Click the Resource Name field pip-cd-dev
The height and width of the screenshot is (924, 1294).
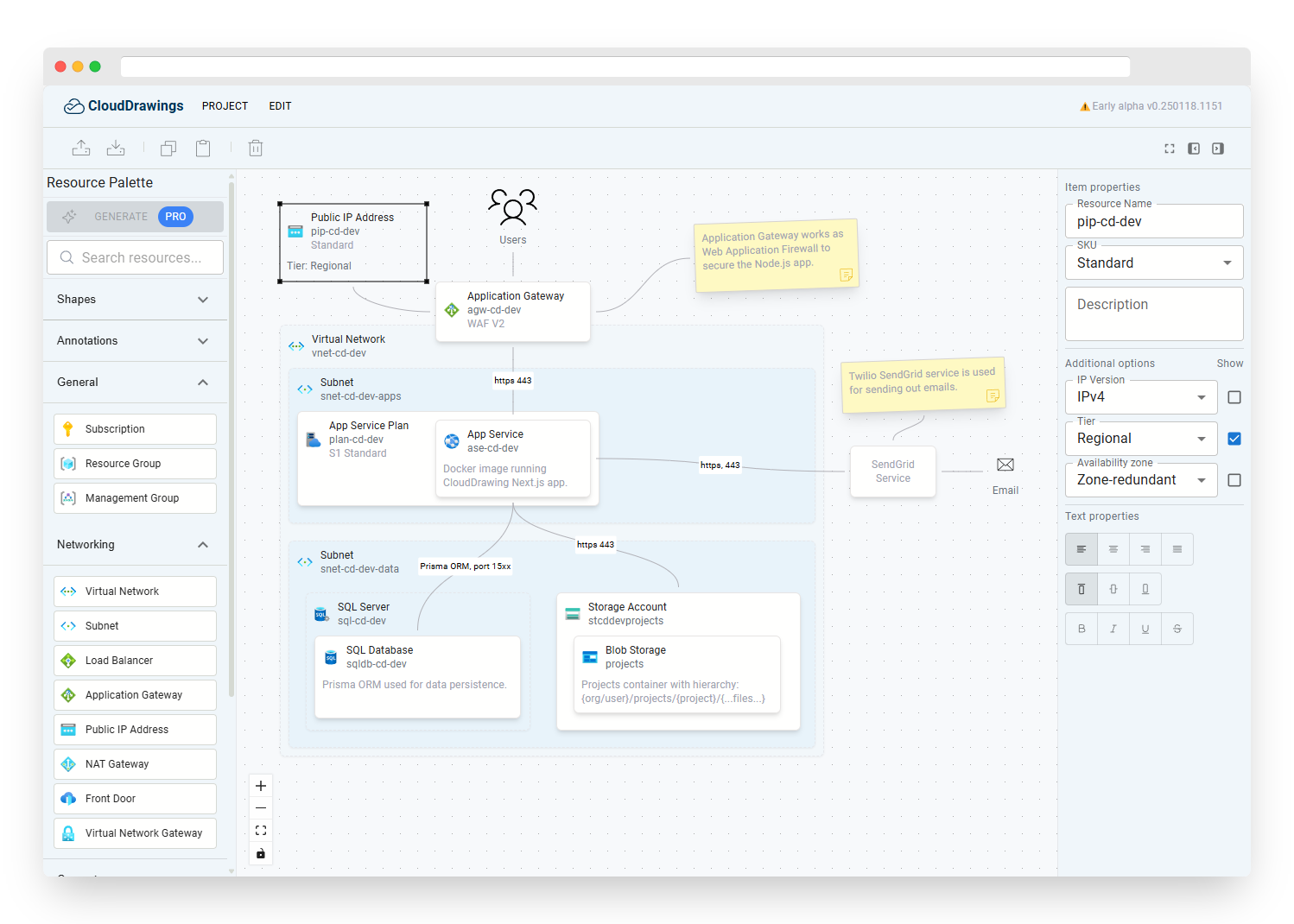[x=1154, y=221]
